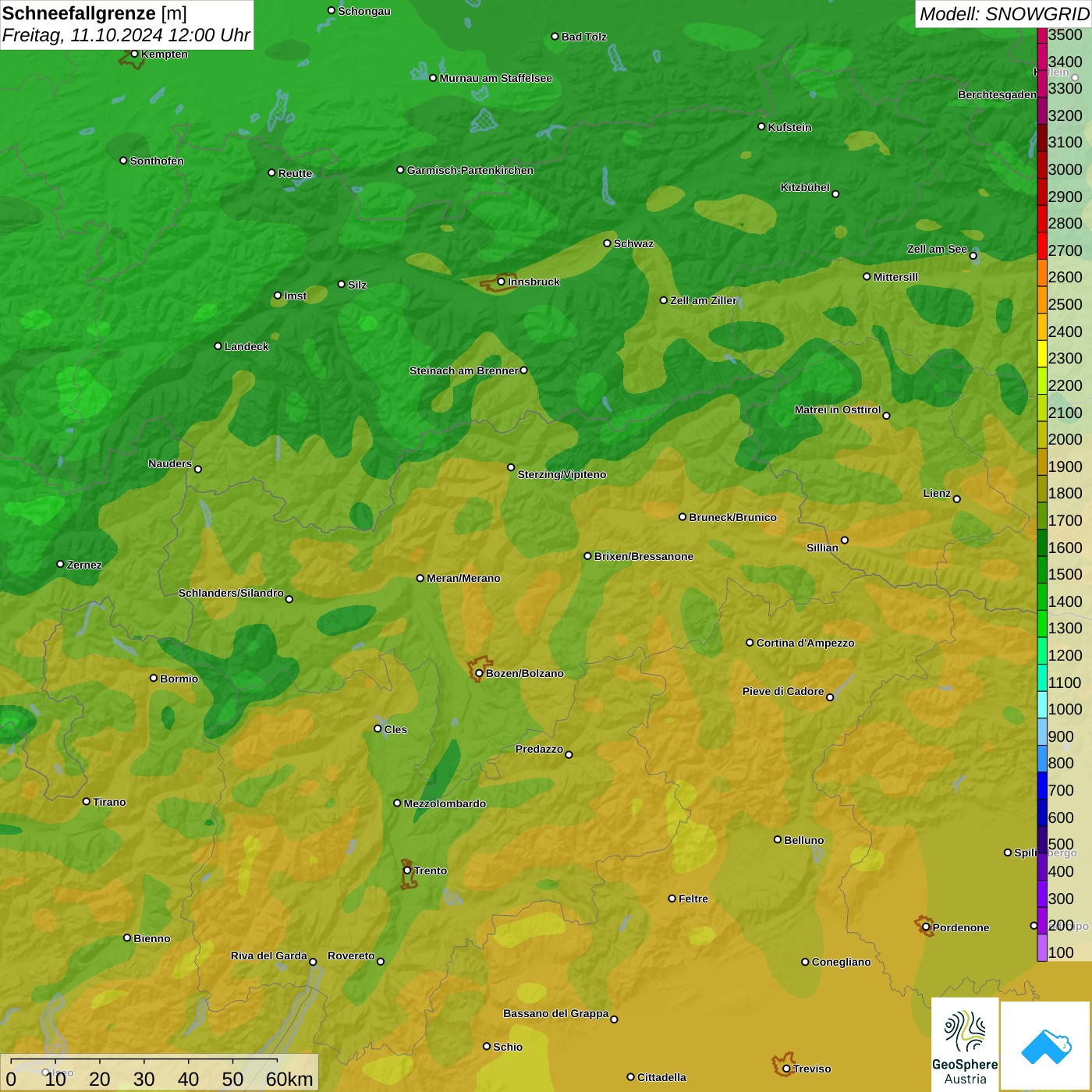The image size is (1092, 1092).
Task: Click the Feltre marker dot
Action: [672, 898]
